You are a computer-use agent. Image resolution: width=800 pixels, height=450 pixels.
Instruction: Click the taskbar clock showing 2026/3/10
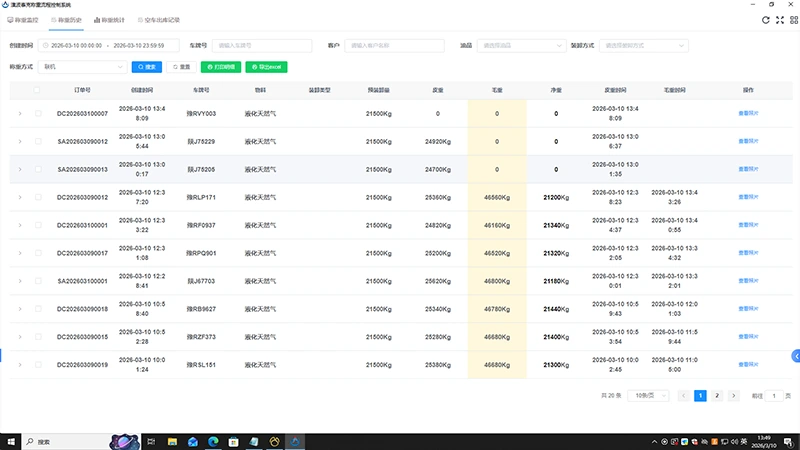point(764,442)
